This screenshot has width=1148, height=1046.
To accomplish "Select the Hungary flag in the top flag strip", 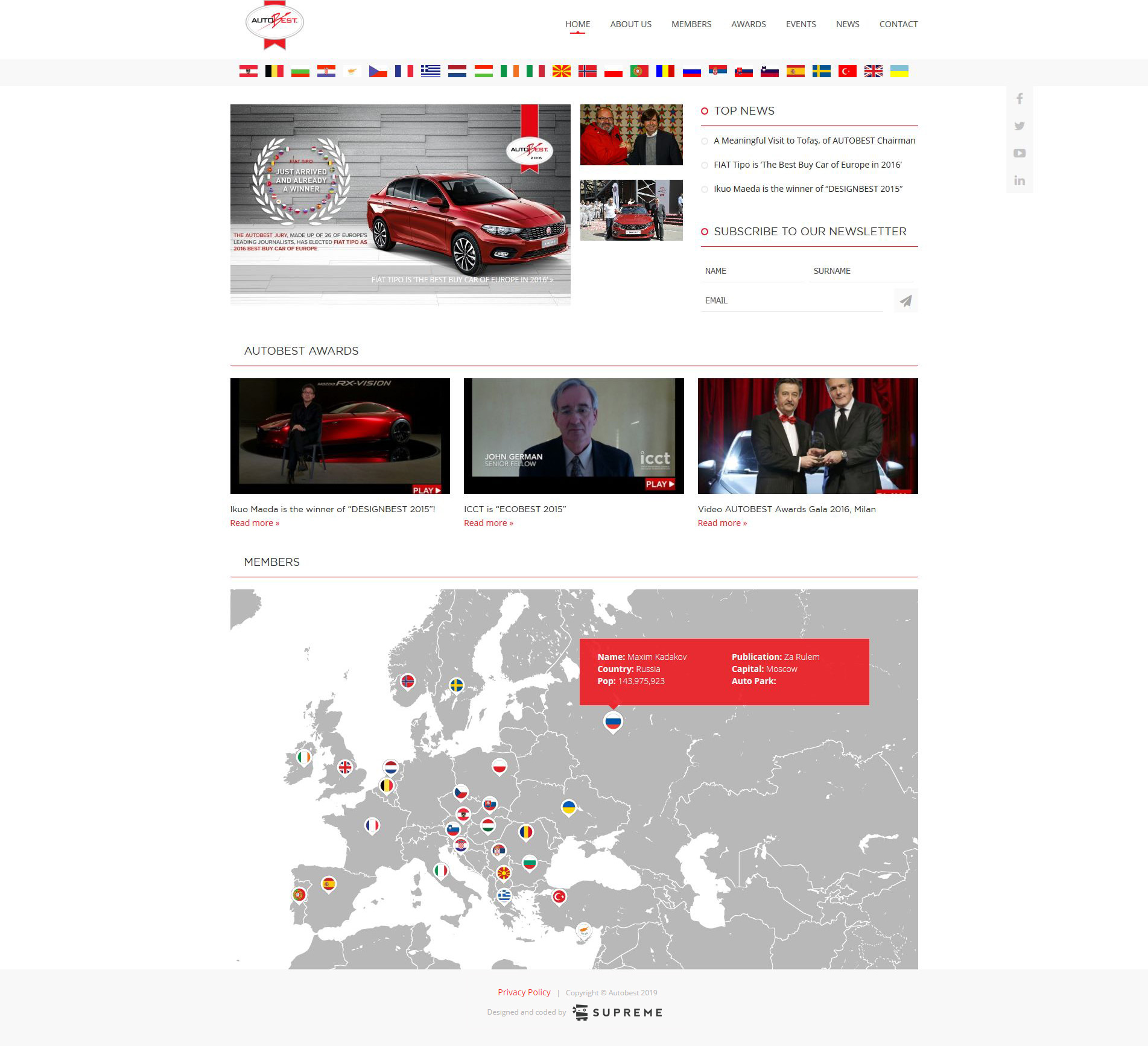I will (483, 72).
